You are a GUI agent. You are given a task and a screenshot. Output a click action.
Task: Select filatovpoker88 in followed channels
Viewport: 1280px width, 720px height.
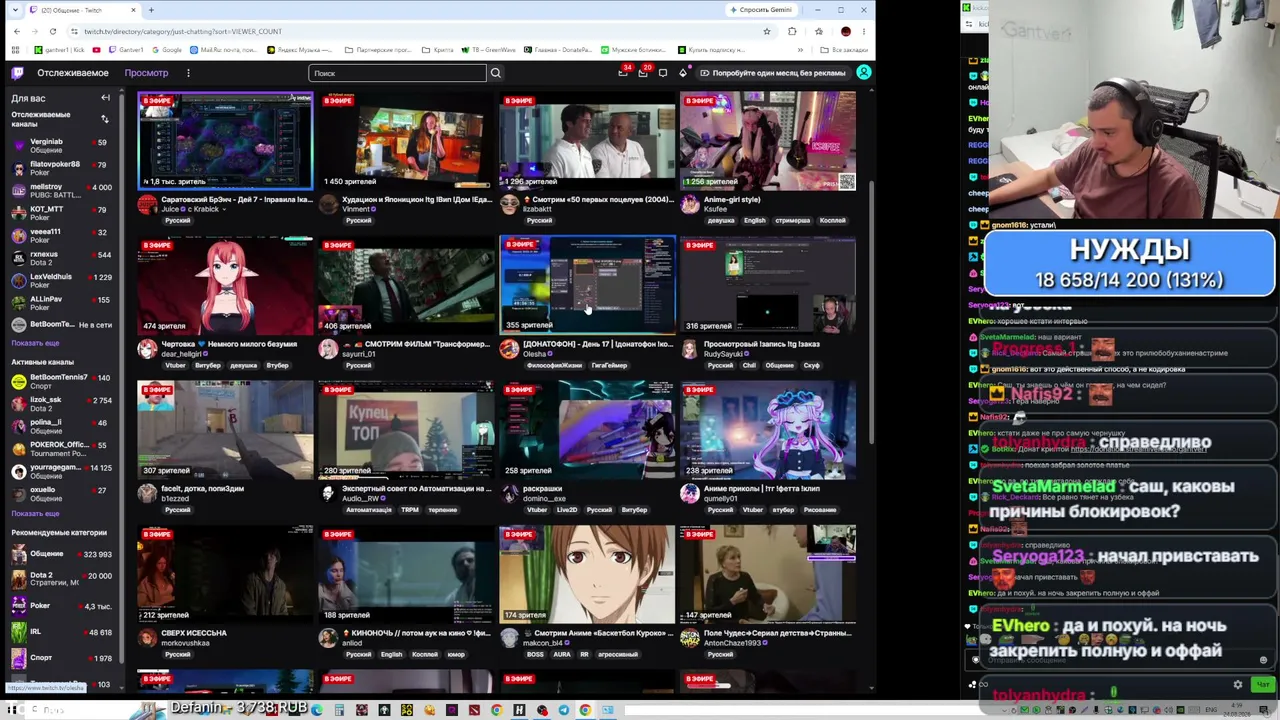click(x=62, y=168)
